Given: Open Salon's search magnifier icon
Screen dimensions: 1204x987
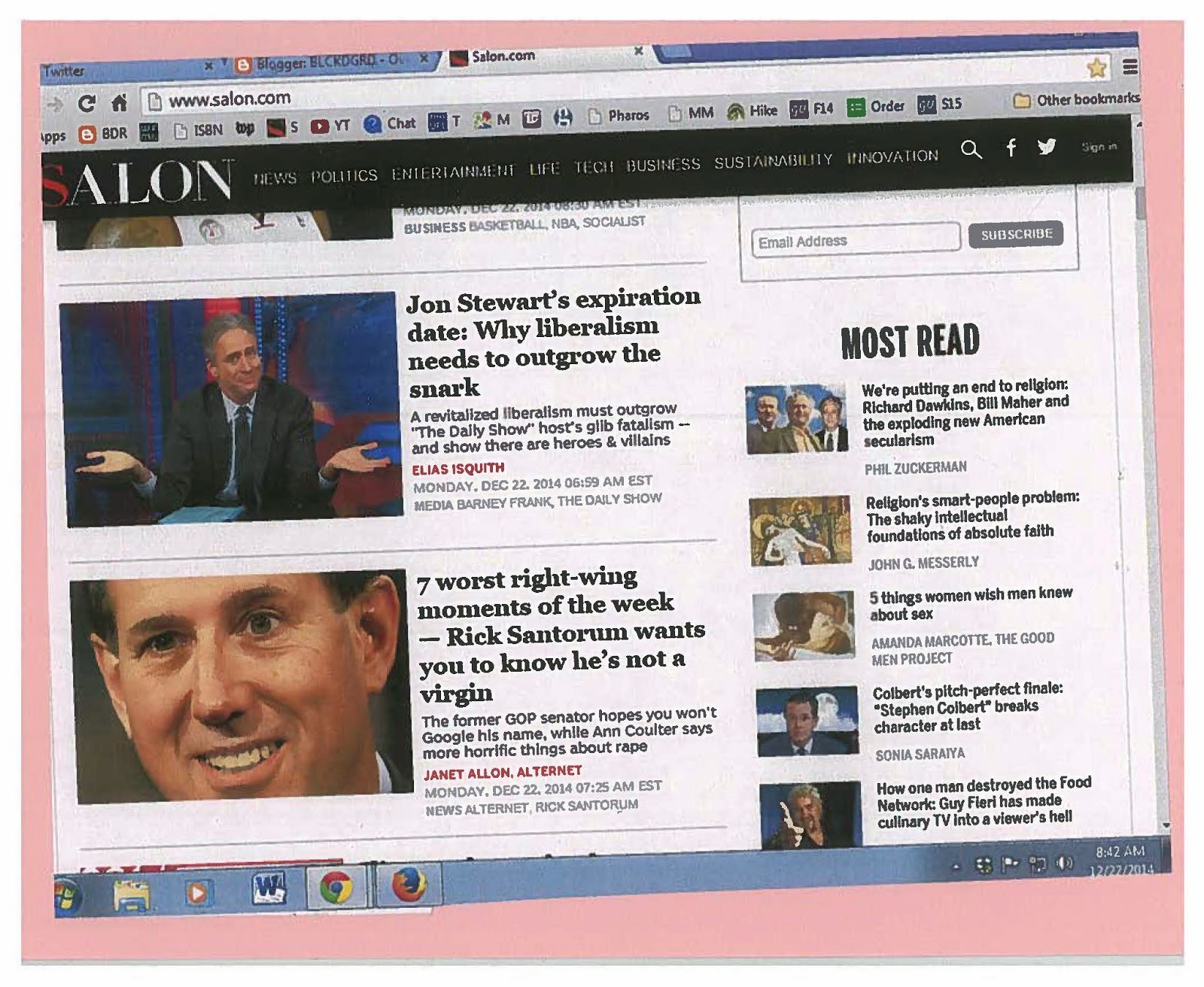Looking at the screenshot, I should tap(971, 150).
